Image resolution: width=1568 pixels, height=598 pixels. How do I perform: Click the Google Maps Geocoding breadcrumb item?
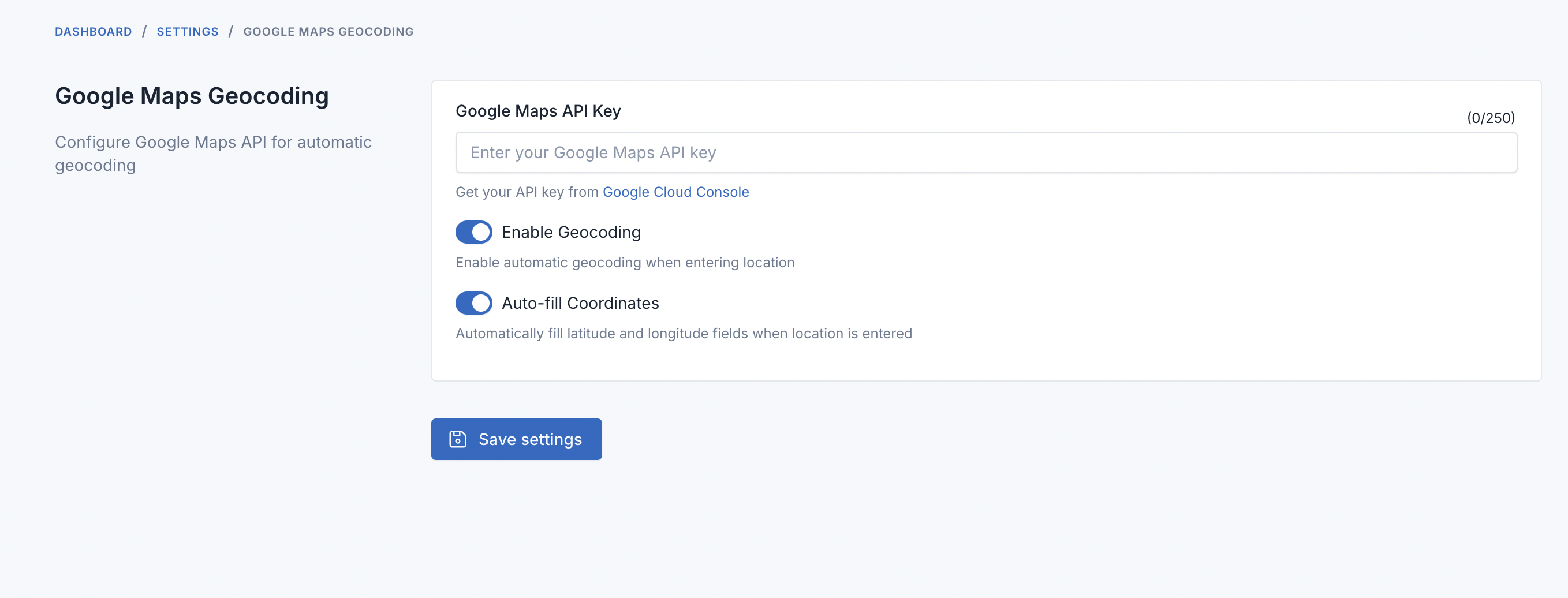(x=328, y=32)
